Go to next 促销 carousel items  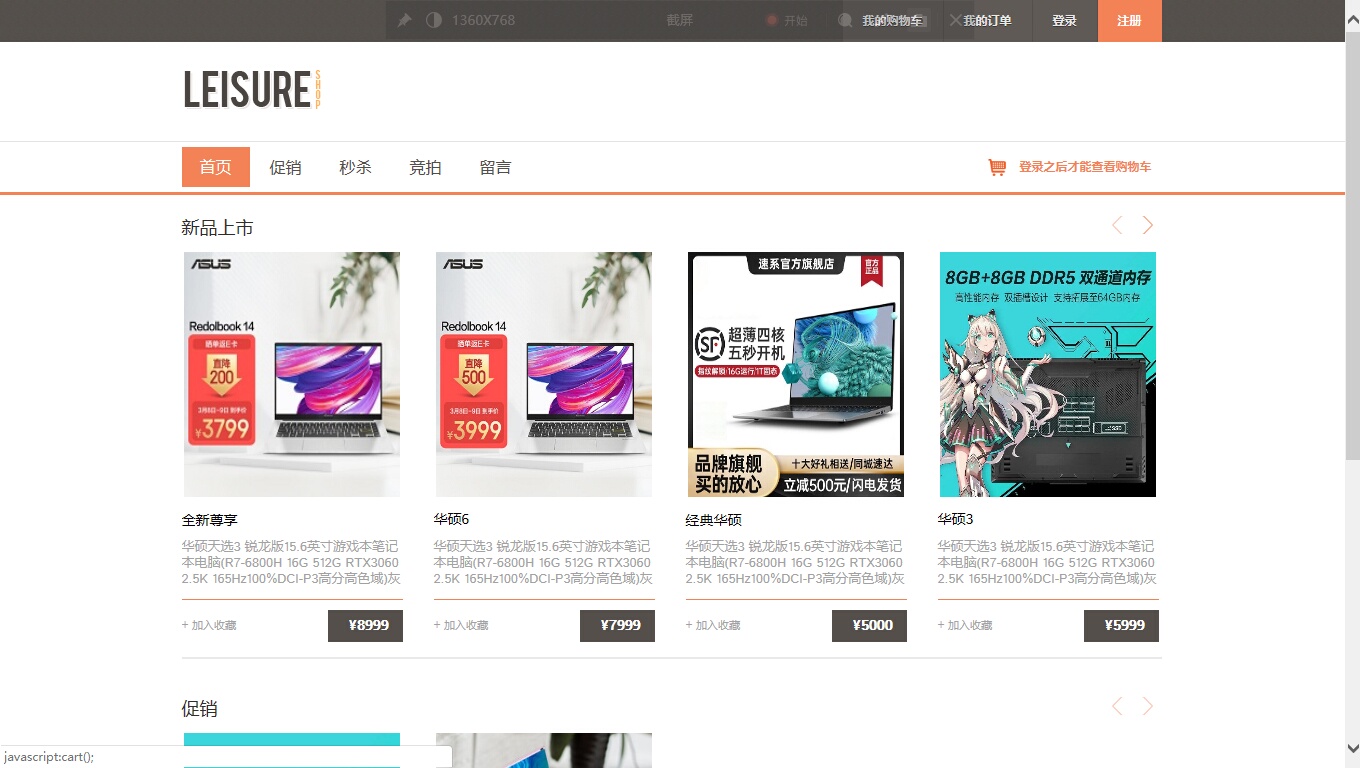(1148, 707)
